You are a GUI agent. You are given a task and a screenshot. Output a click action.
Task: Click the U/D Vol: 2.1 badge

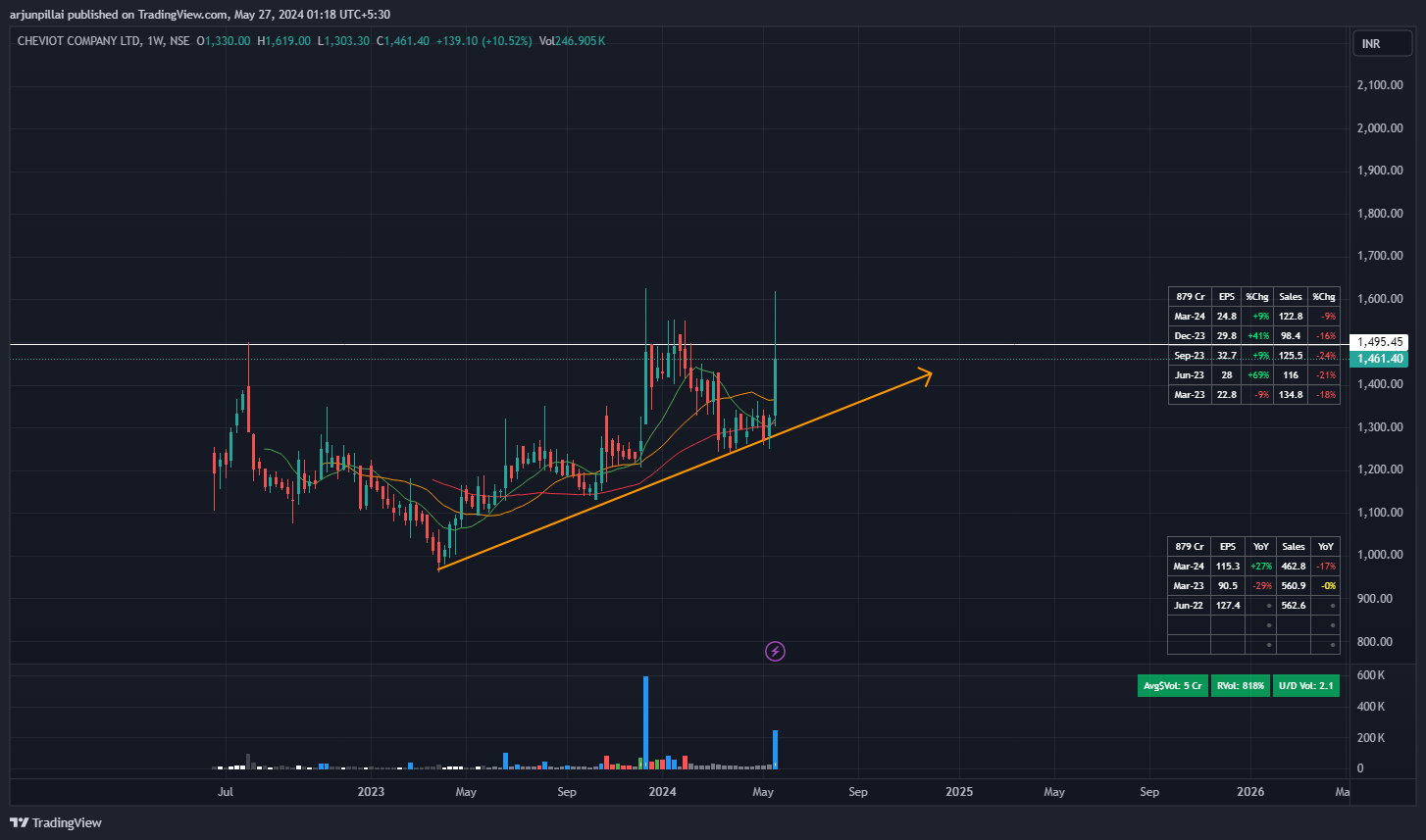click(1306, 686)
